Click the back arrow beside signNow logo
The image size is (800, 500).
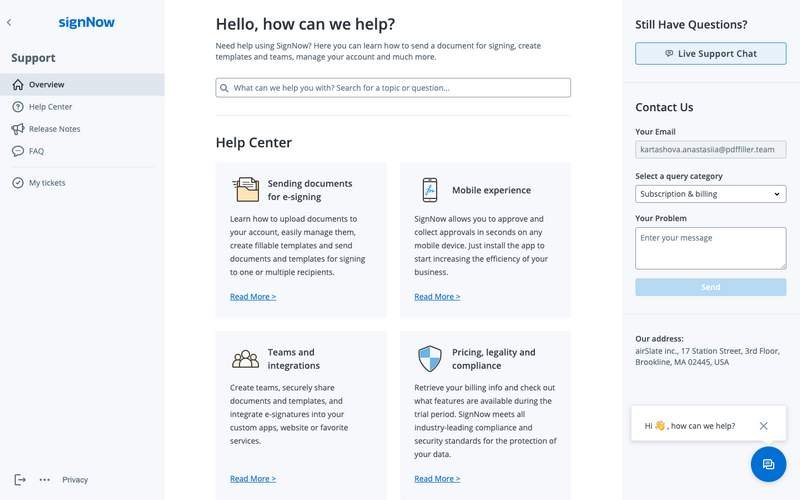point(9,22)
